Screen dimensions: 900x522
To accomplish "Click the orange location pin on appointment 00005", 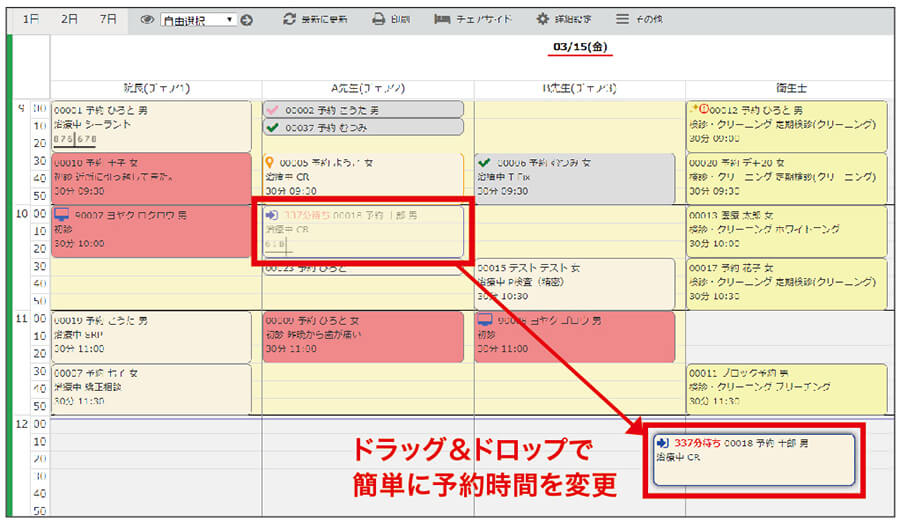I will point(270,162).
